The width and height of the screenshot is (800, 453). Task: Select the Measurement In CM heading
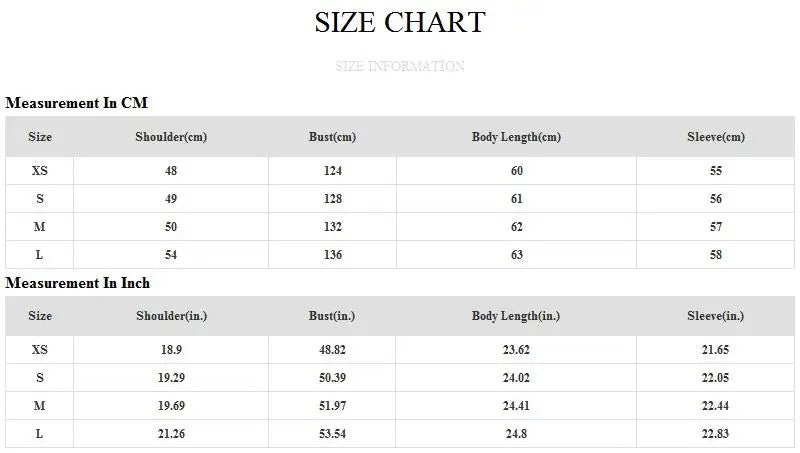click(77, 103)
